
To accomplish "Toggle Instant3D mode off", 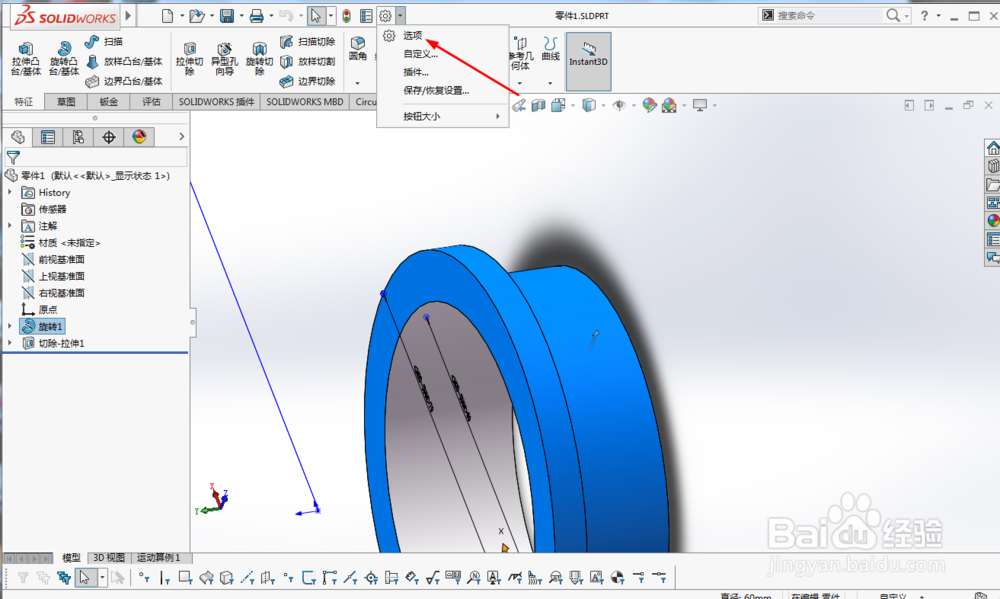I will (588, 61).
